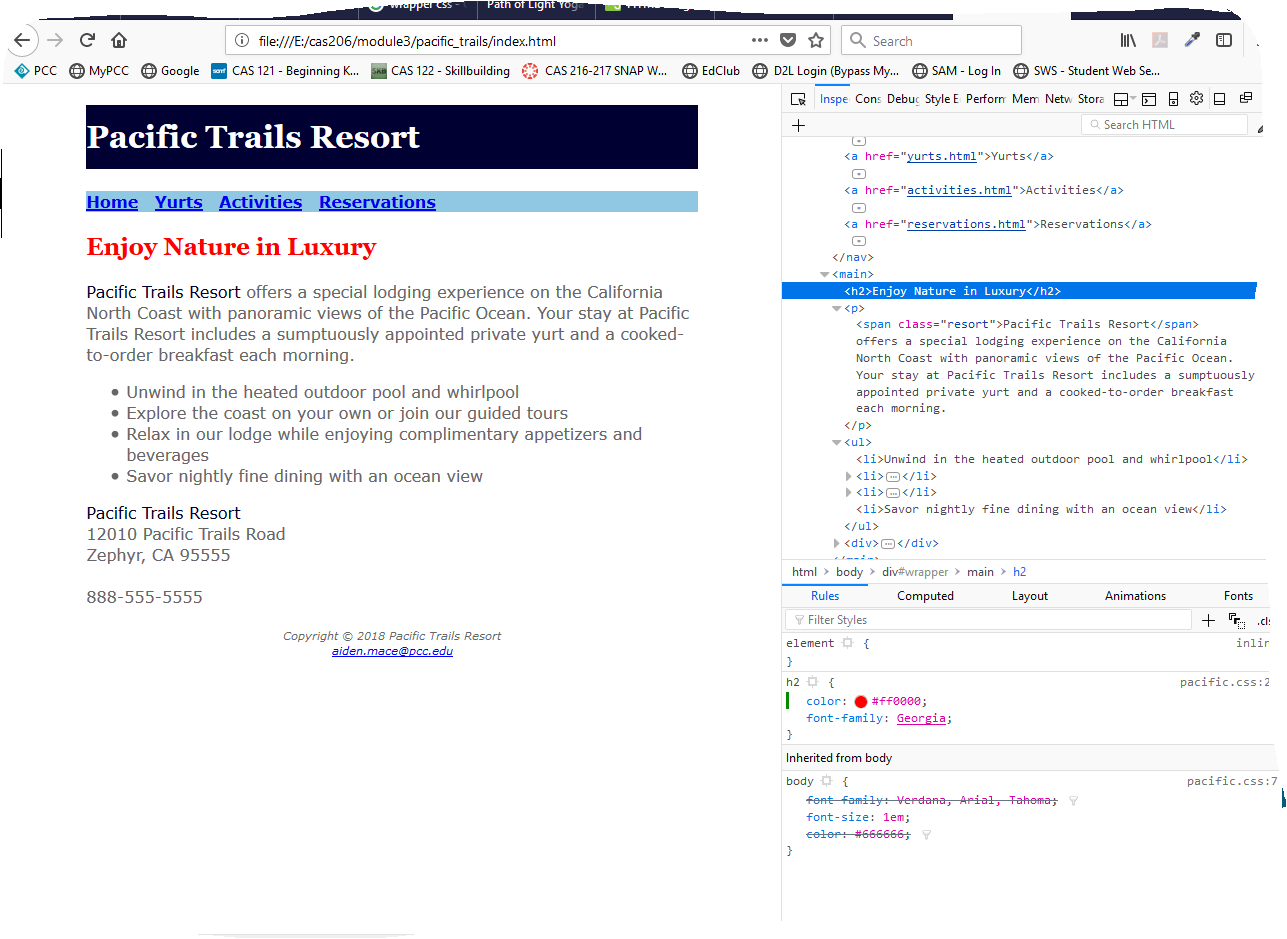
Task: Open the Performance tab
Action: click(x=985, y=99)
